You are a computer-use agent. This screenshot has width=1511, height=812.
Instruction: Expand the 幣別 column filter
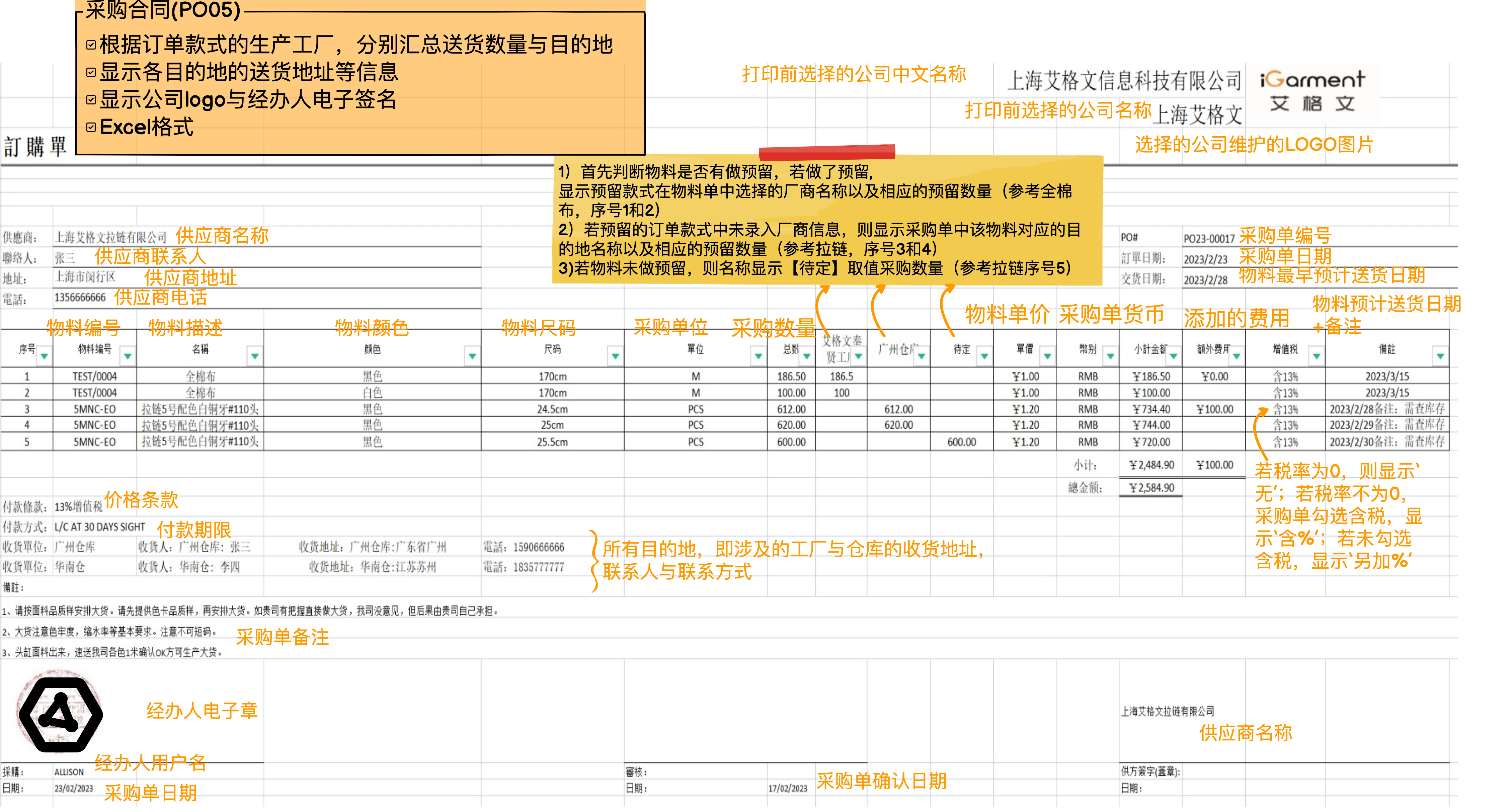1110,356
